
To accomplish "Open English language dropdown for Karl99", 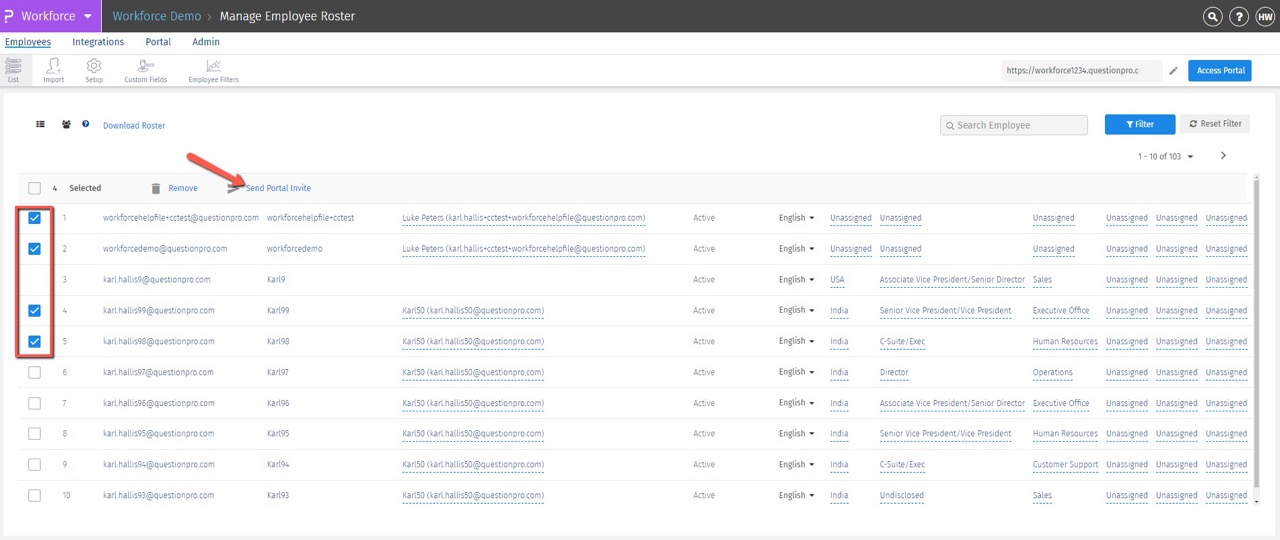I will coord(796,310).
